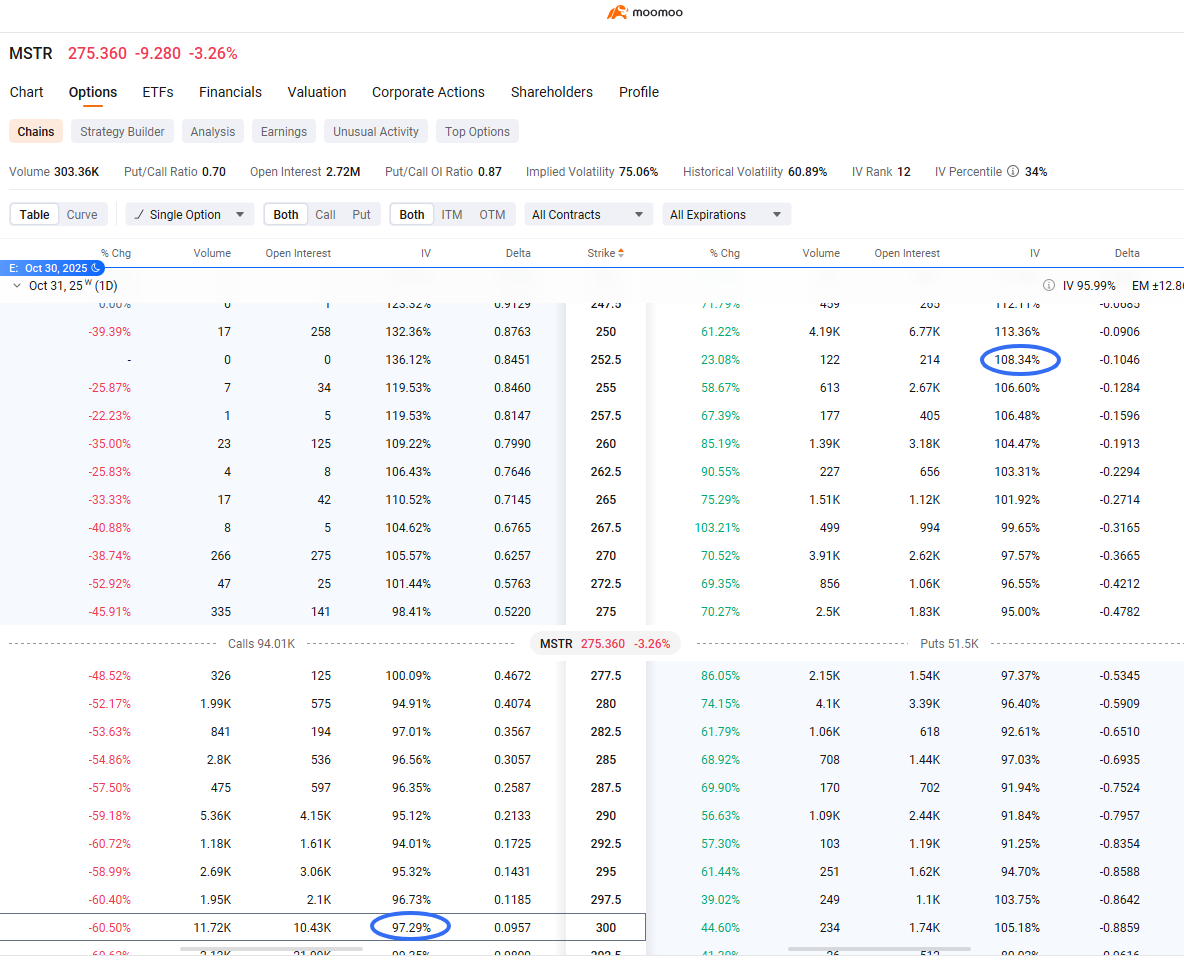Click strike 290 cell

coord(606,815)
